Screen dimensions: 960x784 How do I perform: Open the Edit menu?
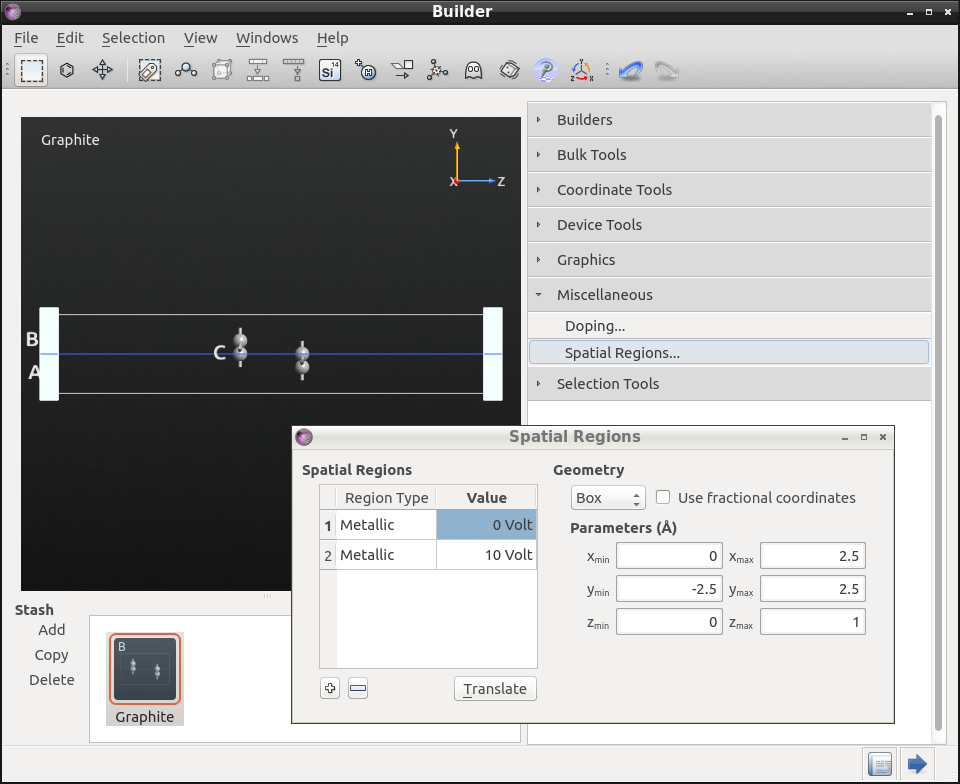pos(70,38)
